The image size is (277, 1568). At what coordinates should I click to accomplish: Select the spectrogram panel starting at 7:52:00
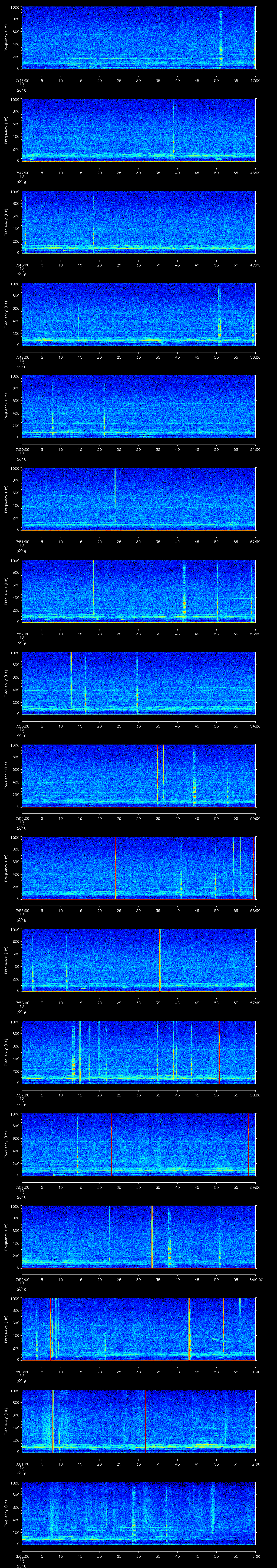(139, 591)
